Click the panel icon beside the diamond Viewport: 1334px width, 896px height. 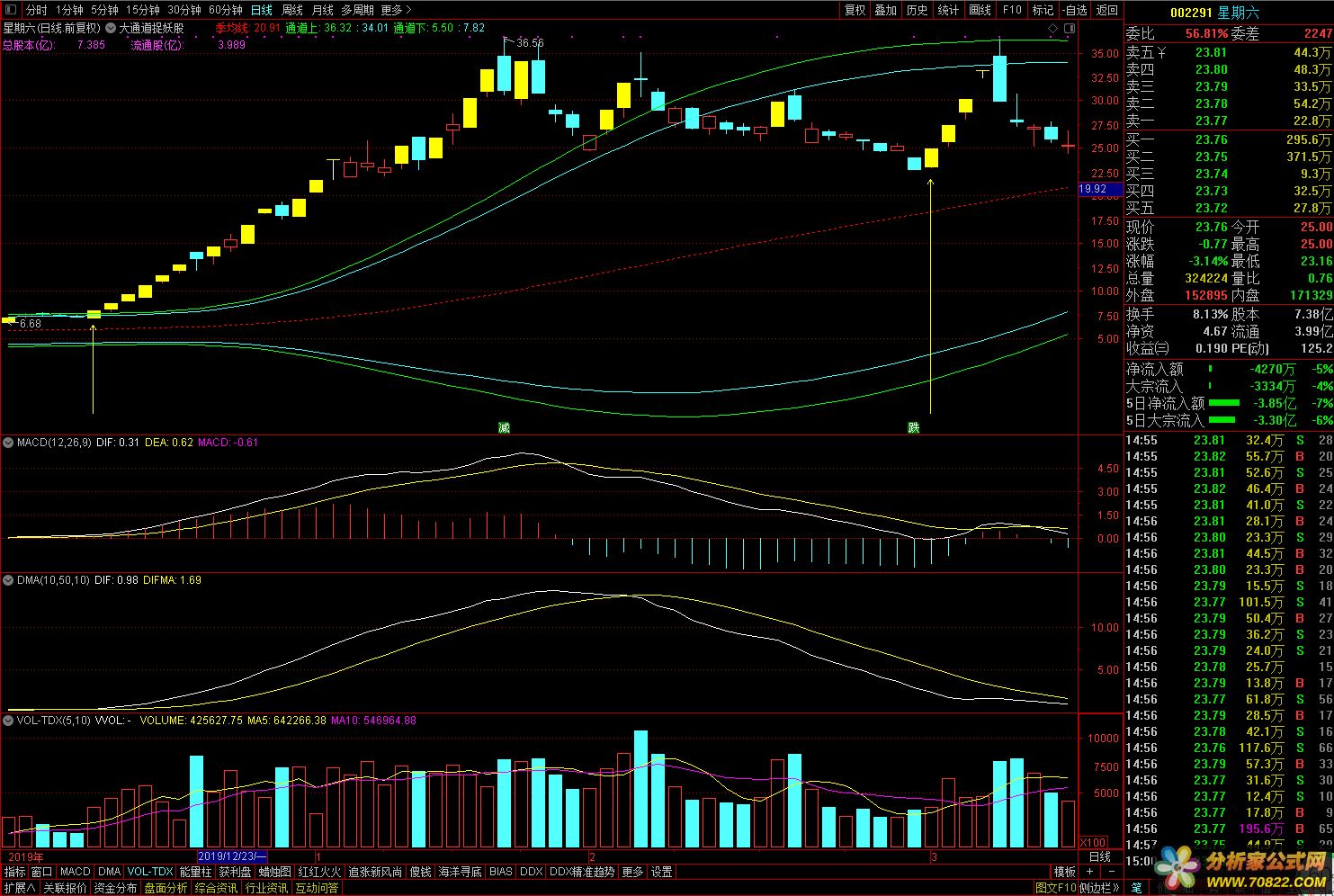(x=1068, y=30)
